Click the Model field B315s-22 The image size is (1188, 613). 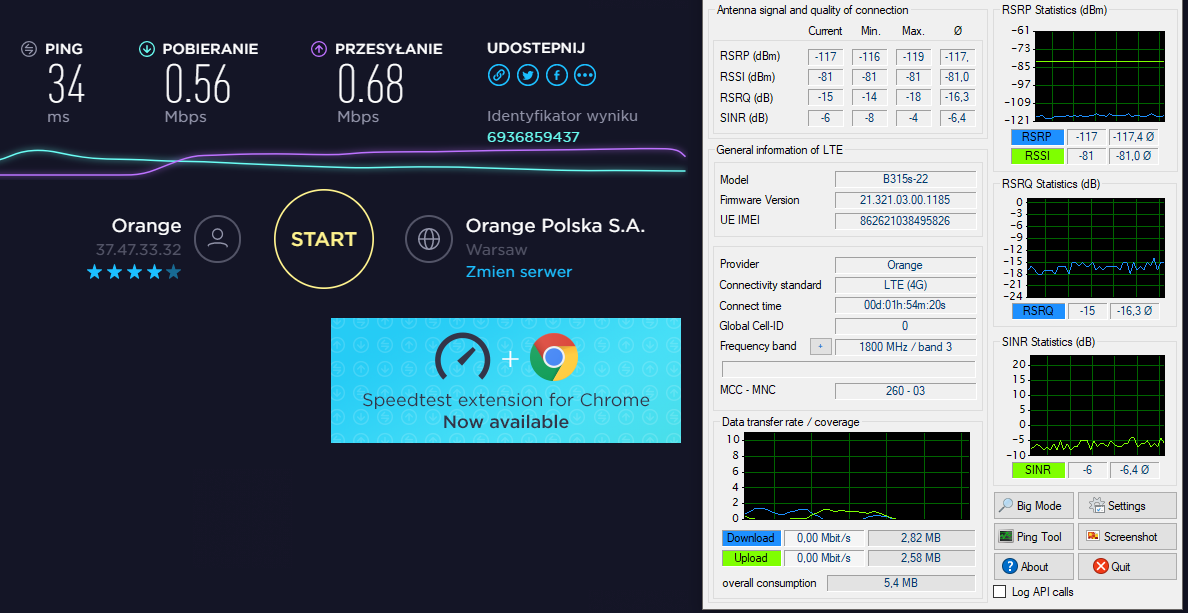tap(905, 180)
